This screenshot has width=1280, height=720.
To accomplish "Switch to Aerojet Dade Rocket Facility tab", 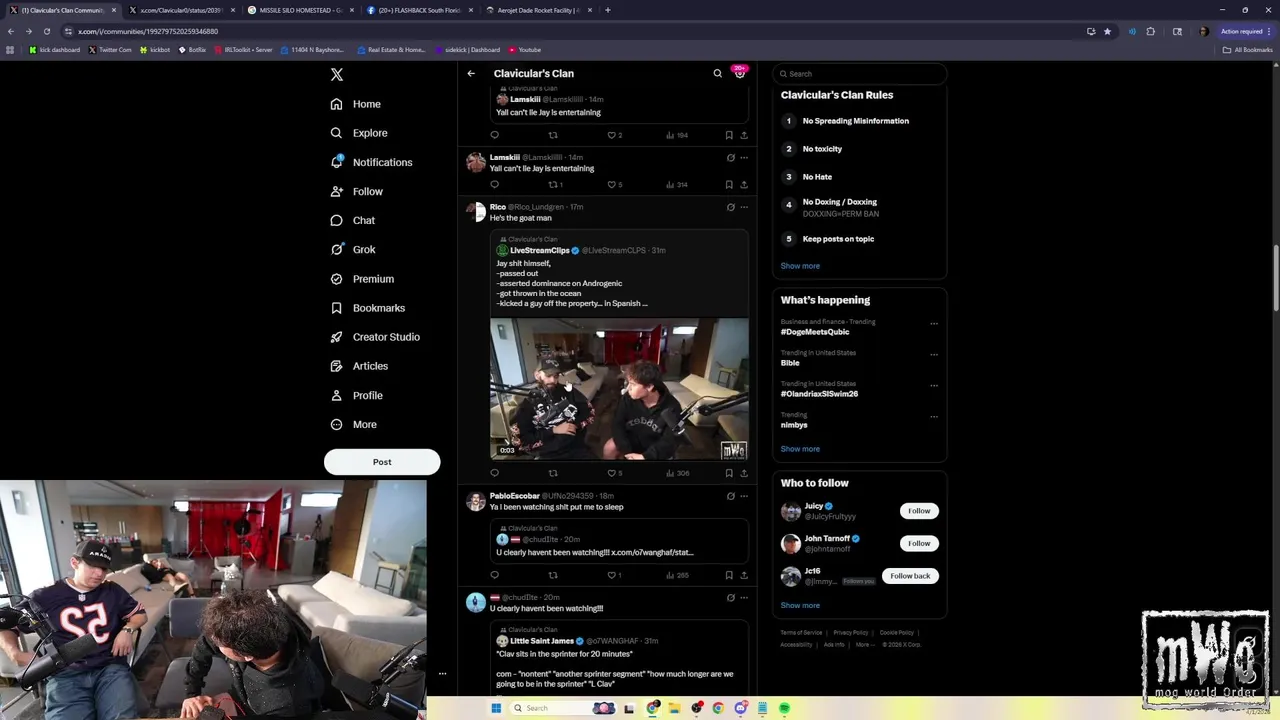I will (x=537, y=10).
